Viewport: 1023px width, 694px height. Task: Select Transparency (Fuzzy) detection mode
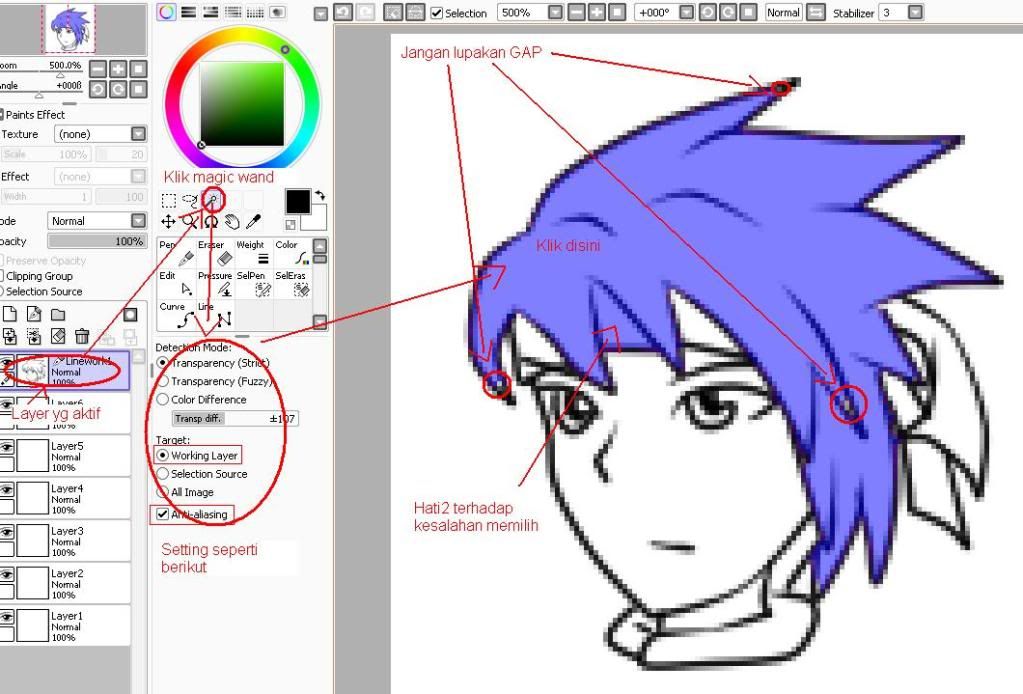tap(164, 381)
